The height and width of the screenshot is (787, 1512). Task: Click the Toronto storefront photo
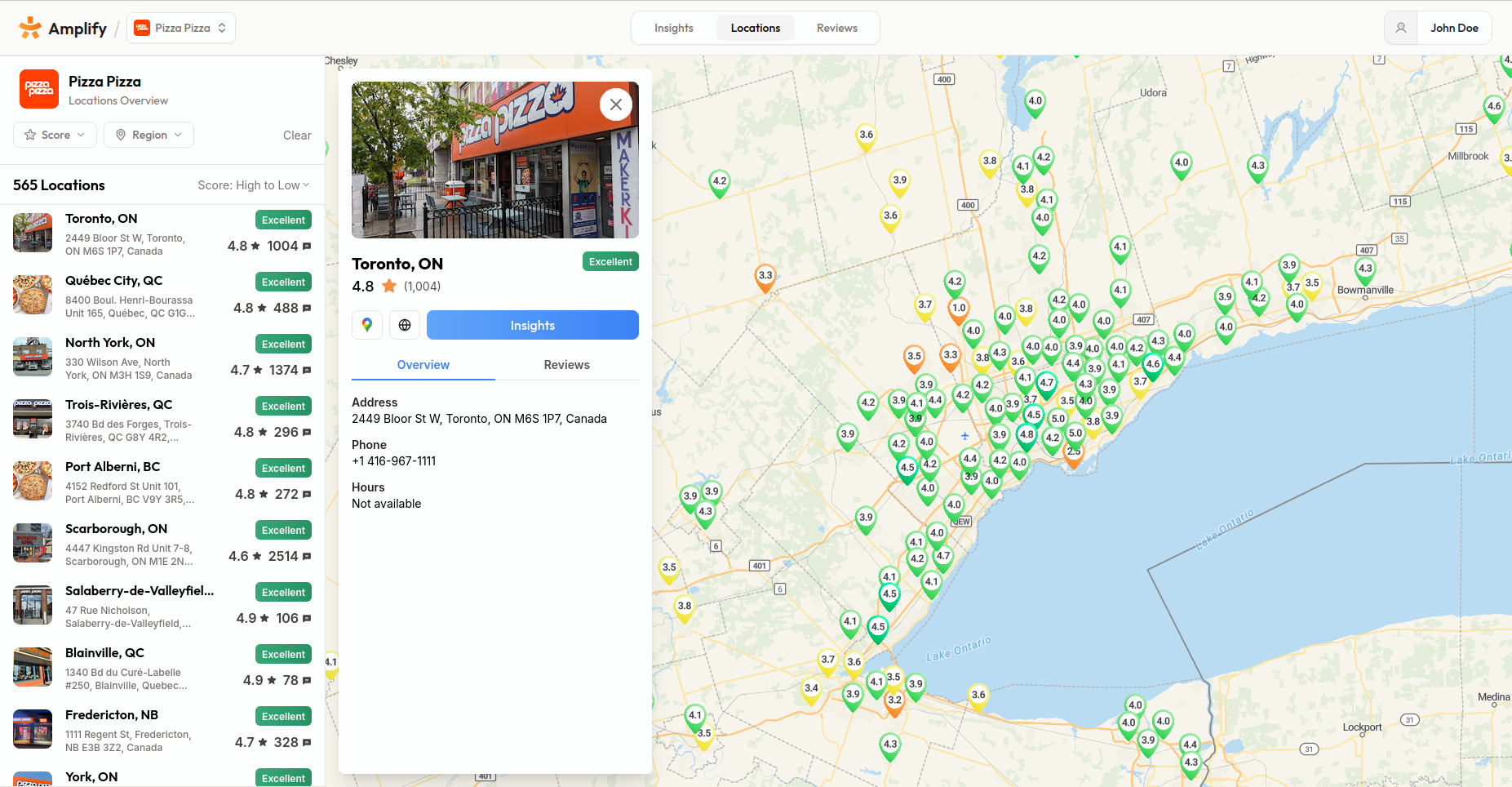pyautogui.click(x=495, y=160)
